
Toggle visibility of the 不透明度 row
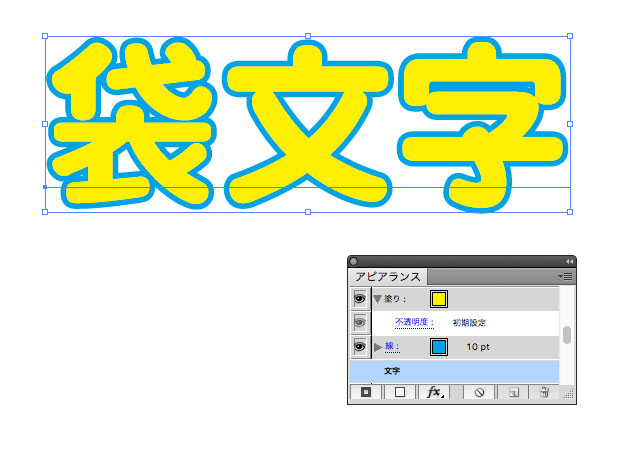click(360, 323)
